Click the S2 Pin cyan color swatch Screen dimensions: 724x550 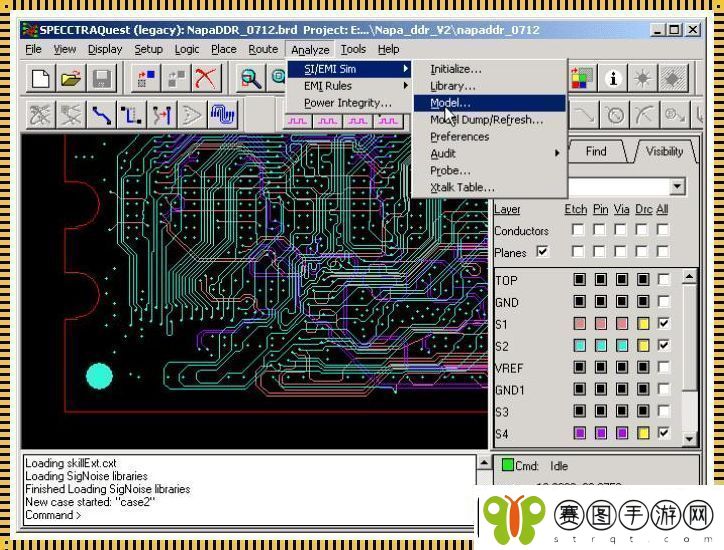[600, 345]
